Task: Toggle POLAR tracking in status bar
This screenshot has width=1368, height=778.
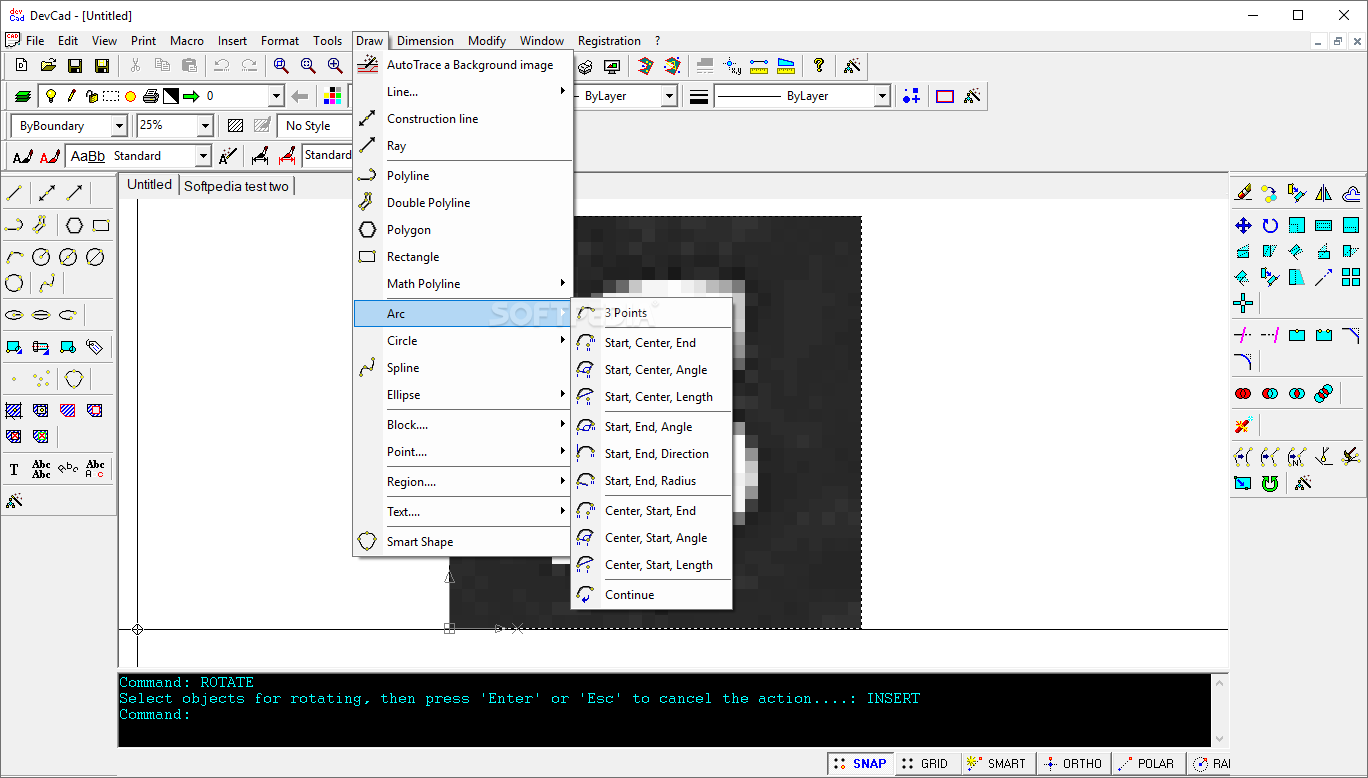Action: [1147, 763]
